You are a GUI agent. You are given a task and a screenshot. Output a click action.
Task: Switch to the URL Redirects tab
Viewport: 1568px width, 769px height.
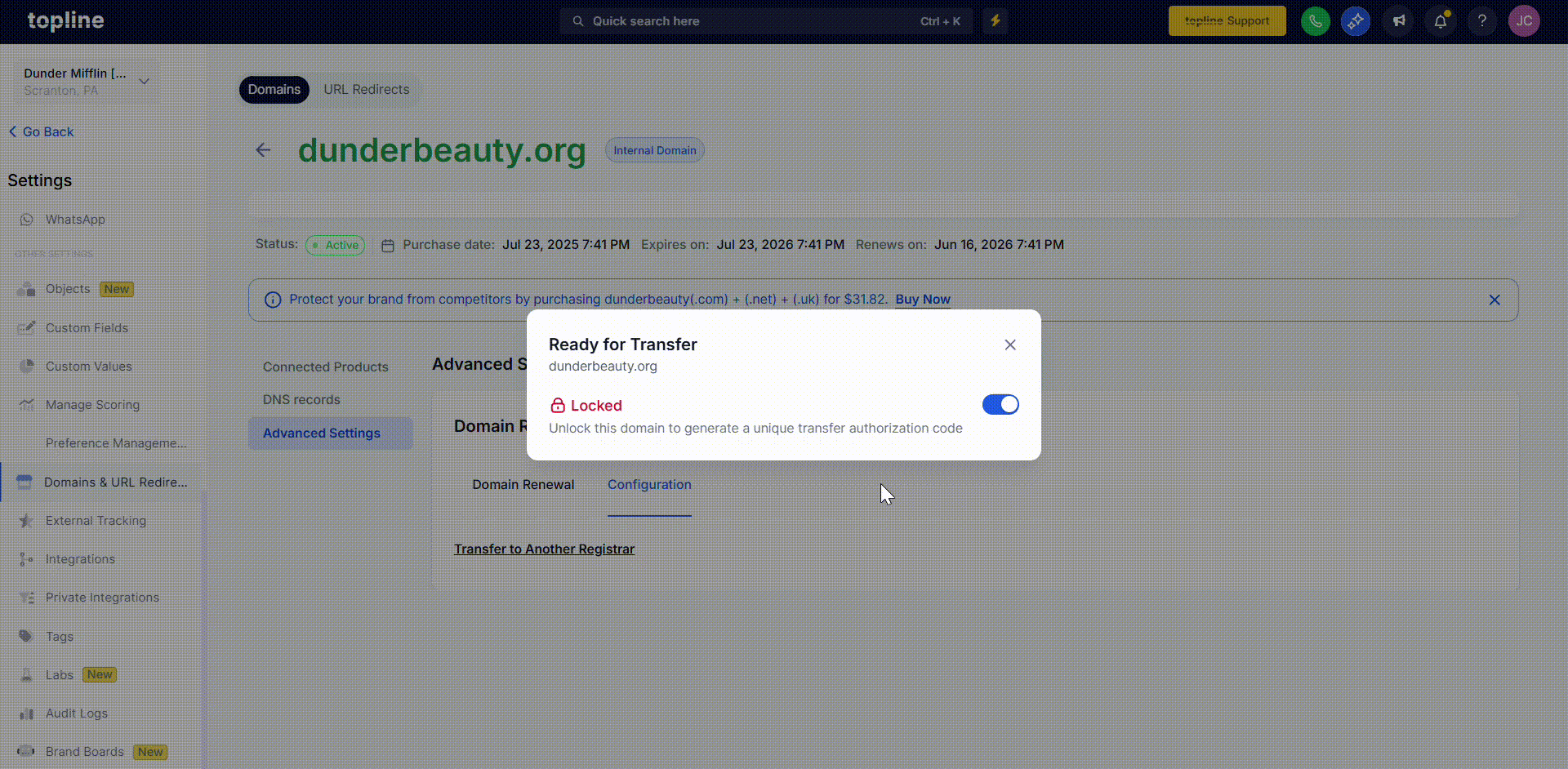pos(367,90)
